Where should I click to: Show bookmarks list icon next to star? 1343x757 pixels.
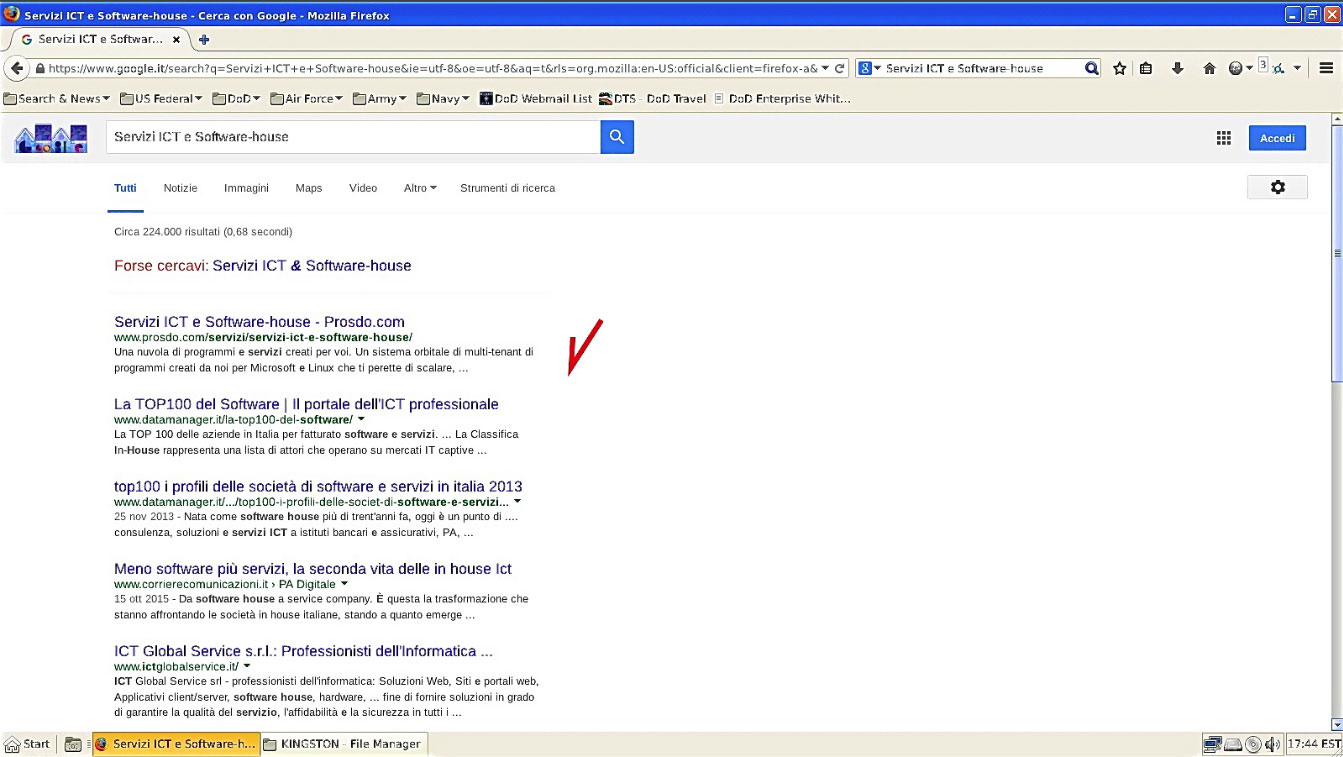1147,68
